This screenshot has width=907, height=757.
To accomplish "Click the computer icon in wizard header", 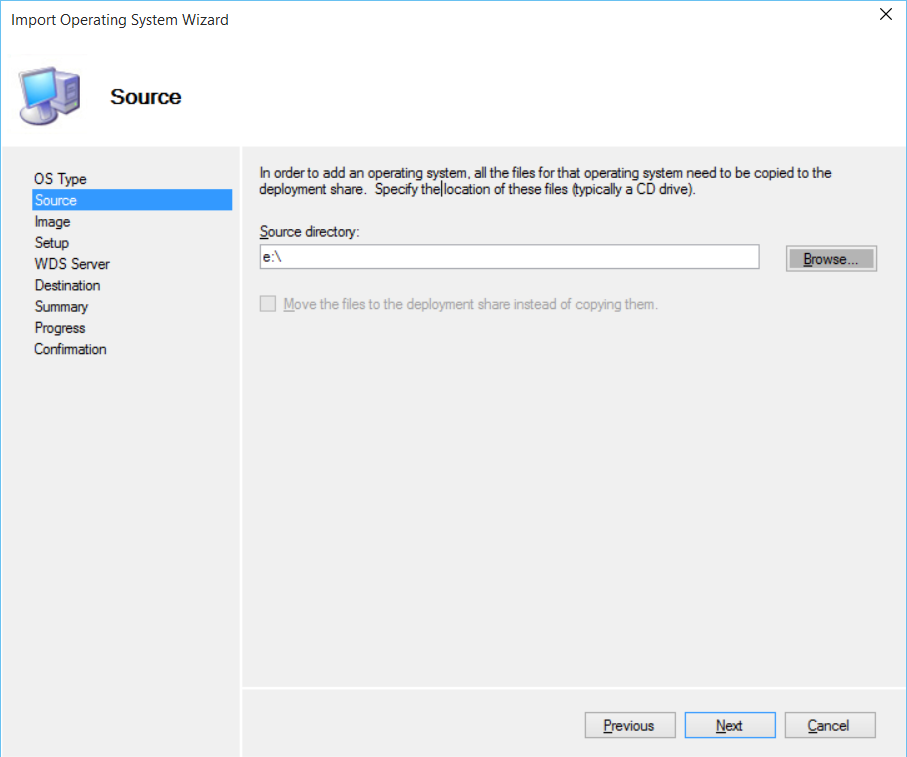I will (50, 95).
